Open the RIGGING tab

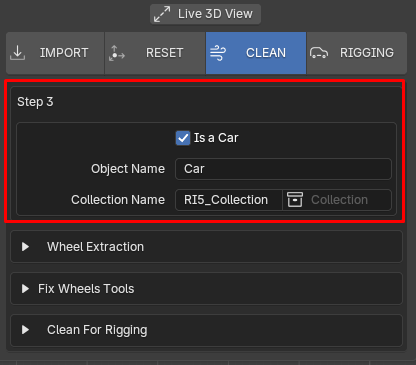tap(357, 53)
